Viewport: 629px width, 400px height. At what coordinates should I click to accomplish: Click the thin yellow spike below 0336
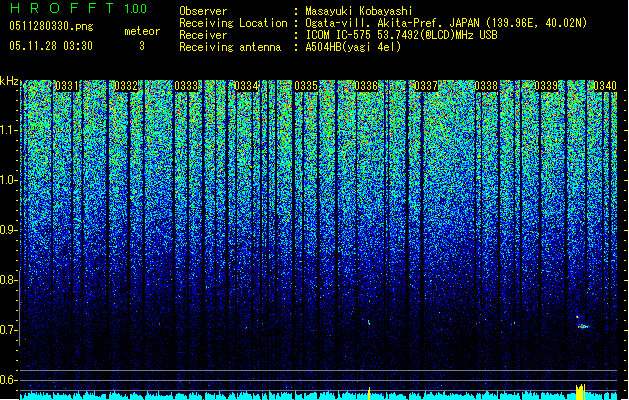click(x=369, y=393)
